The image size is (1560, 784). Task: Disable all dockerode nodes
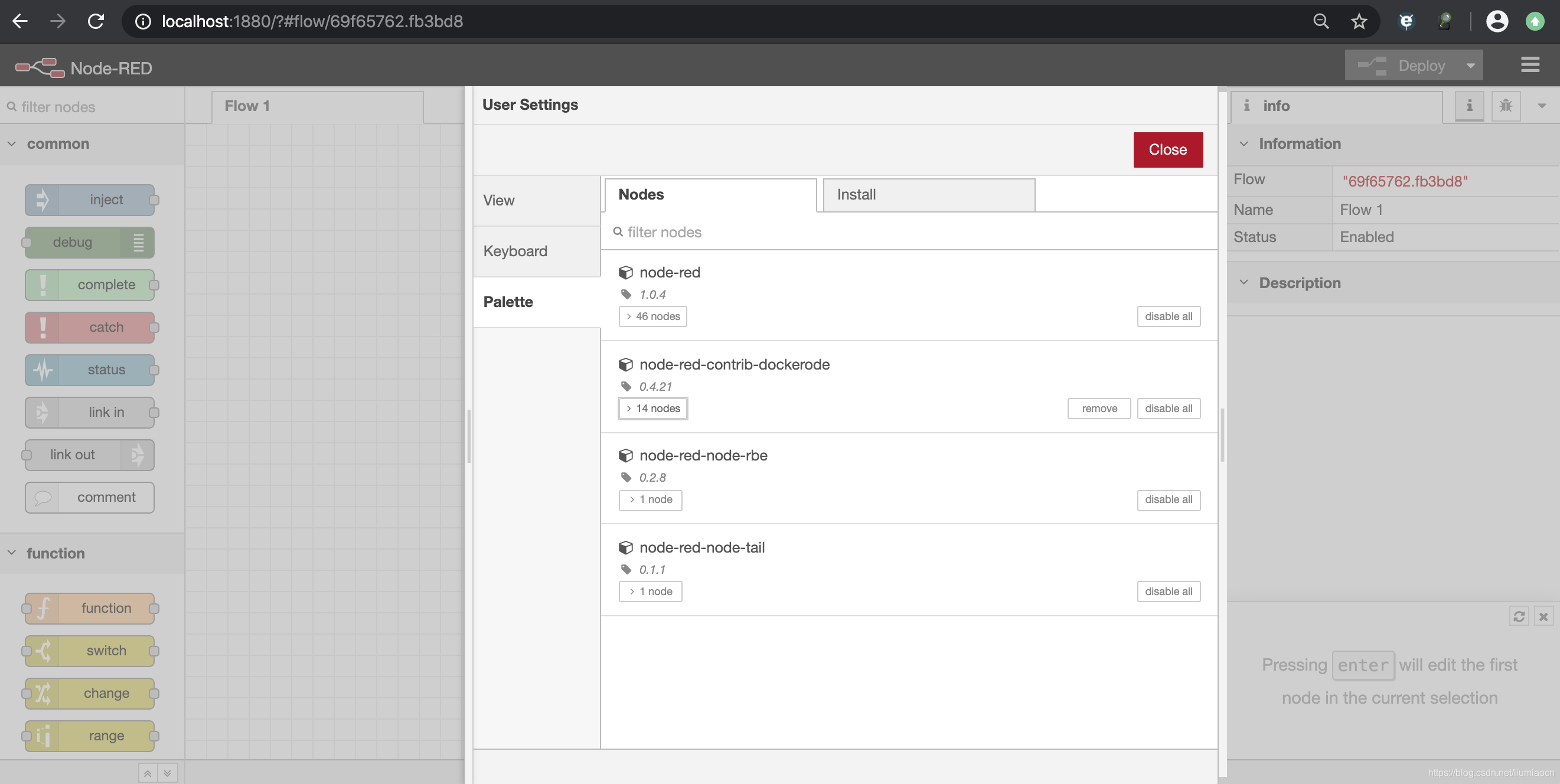tap(1168, 408)
